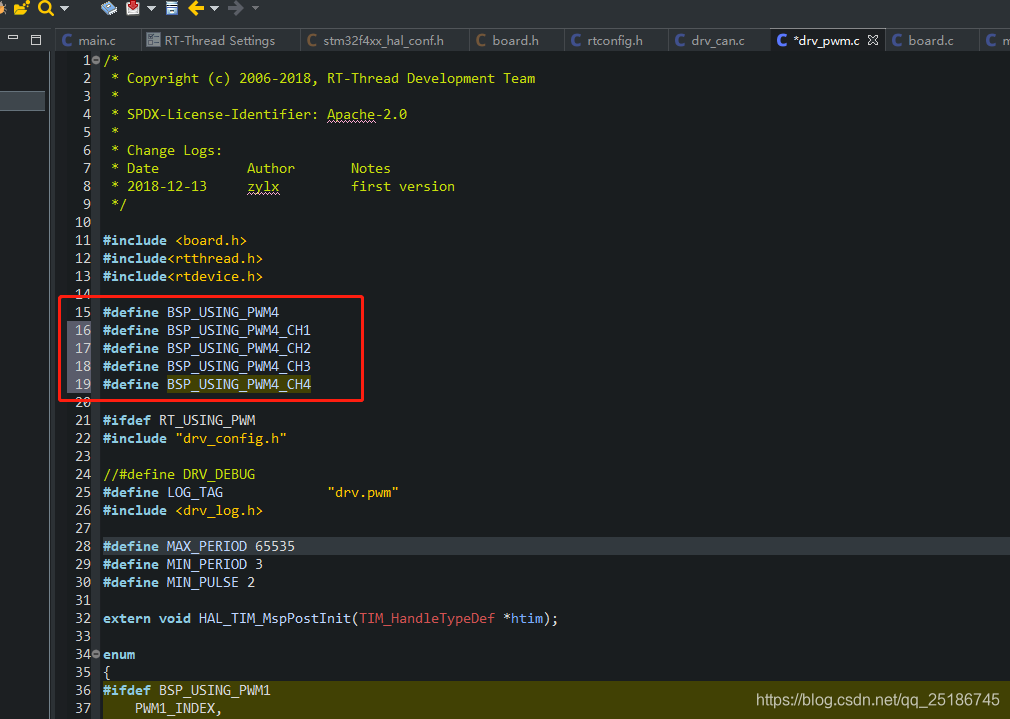
Task: Click the grayed forward navigation arrow icon
Action: (236, 8)
